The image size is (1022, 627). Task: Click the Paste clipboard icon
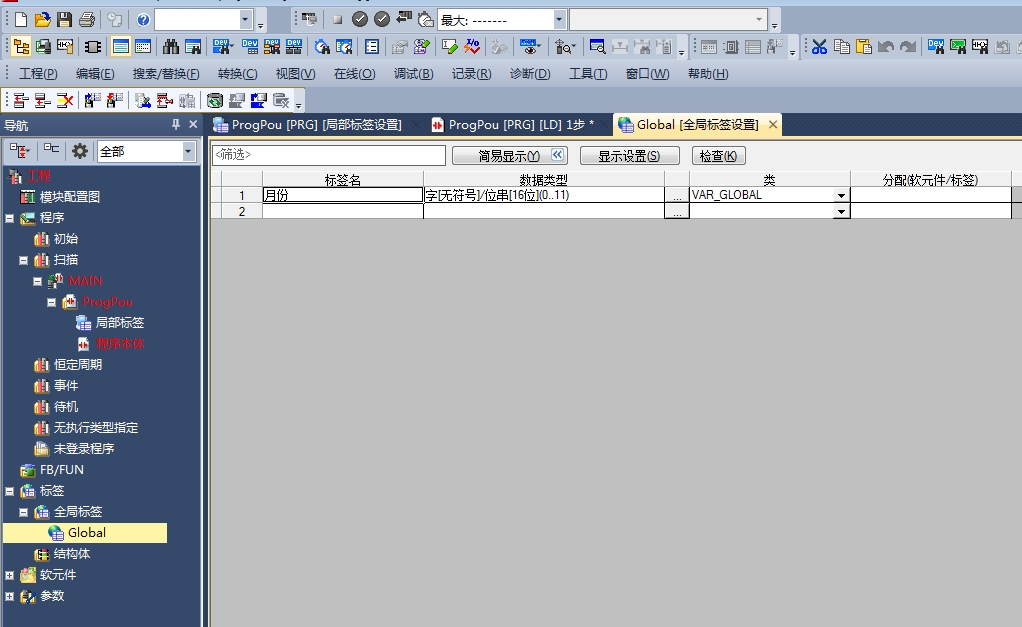click(x=863, y=46)
